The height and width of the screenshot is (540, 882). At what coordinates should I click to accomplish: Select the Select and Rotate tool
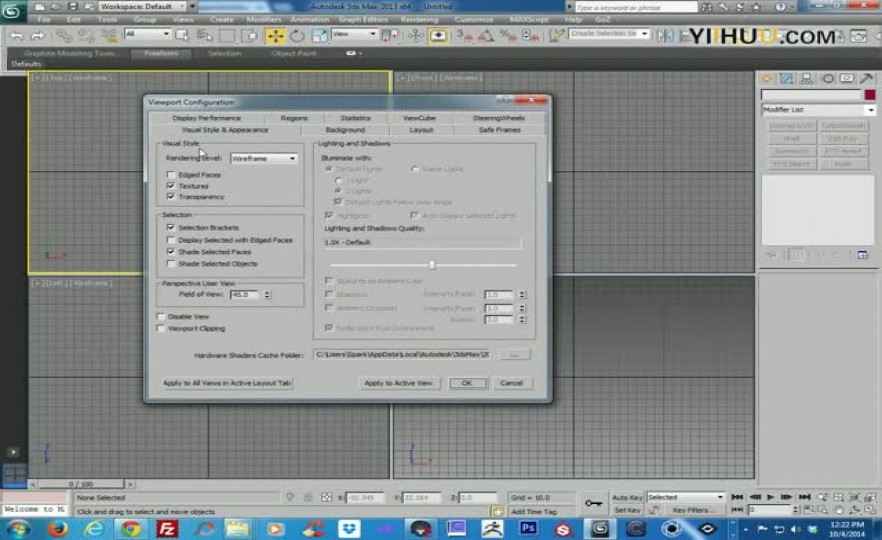point(297,36)
